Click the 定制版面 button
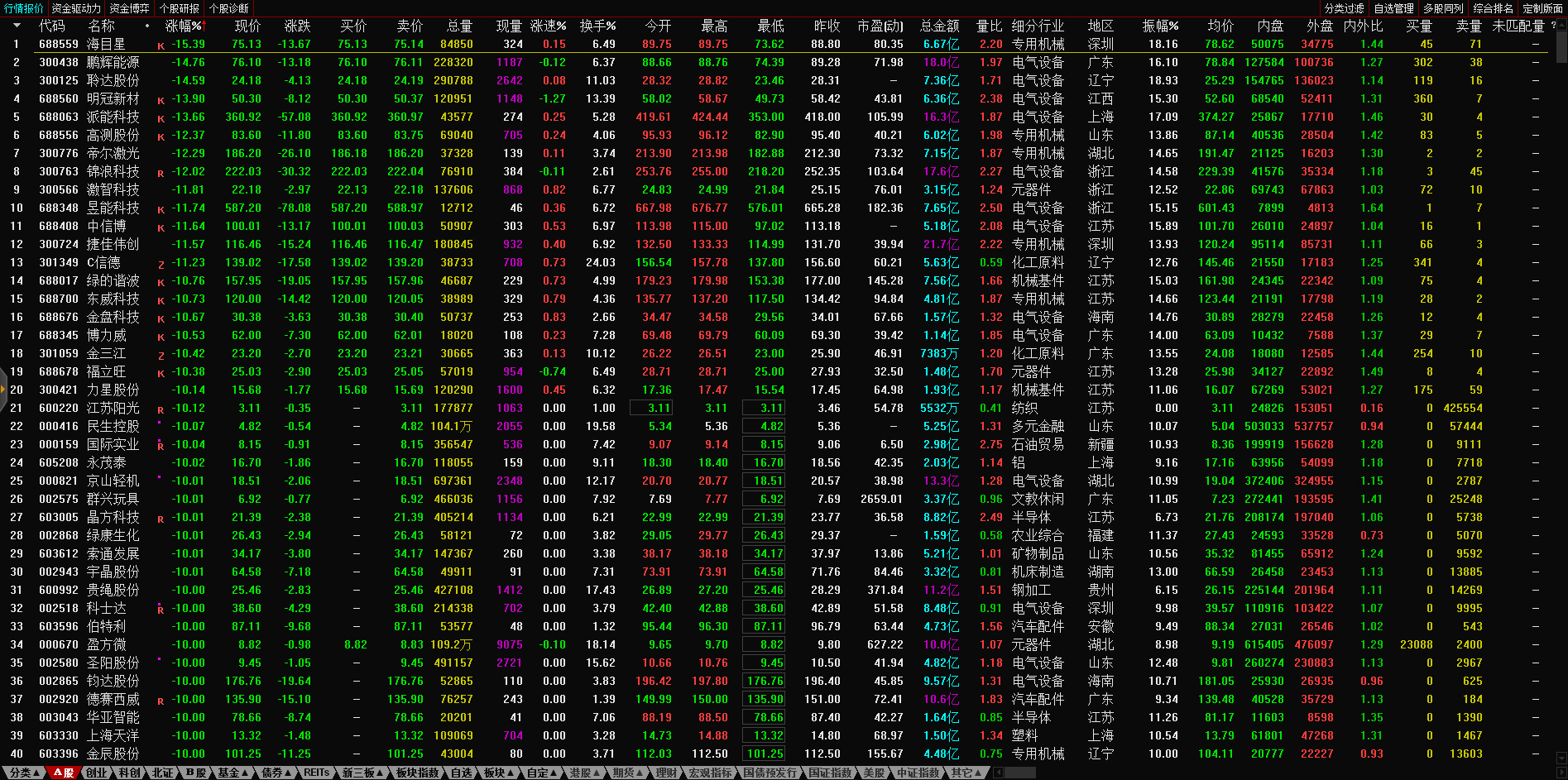Screen dimensions: 1568x780 (x=1542, y=8)
